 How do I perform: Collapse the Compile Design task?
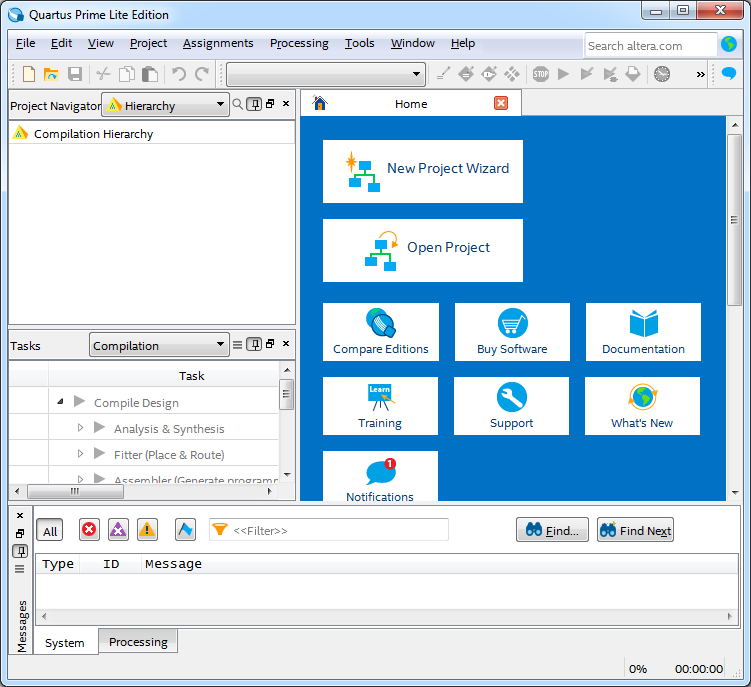click(x=60, y=401)
